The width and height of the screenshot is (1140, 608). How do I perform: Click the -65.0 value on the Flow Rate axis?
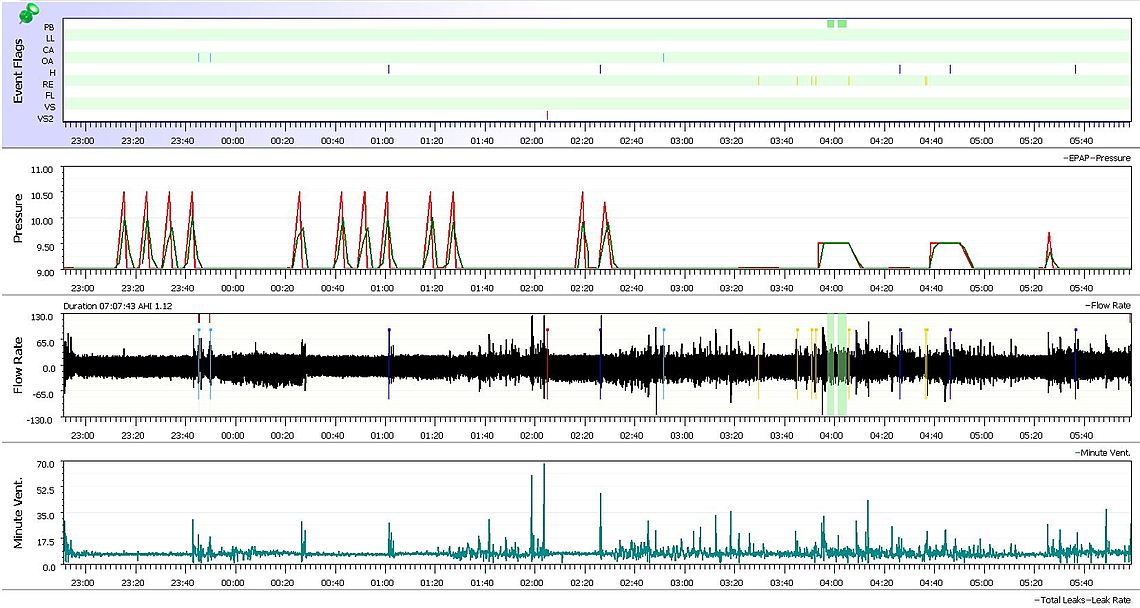tap(44, 395)
